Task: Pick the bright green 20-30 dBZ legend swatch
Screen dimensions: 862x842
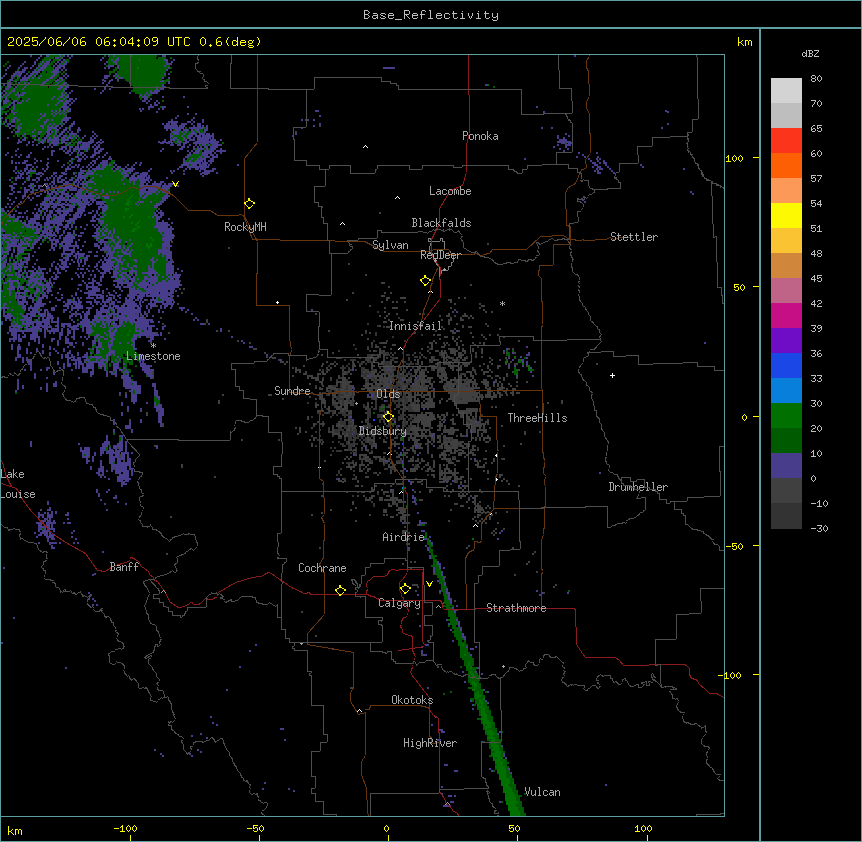Action: click(x=786, y=416)
